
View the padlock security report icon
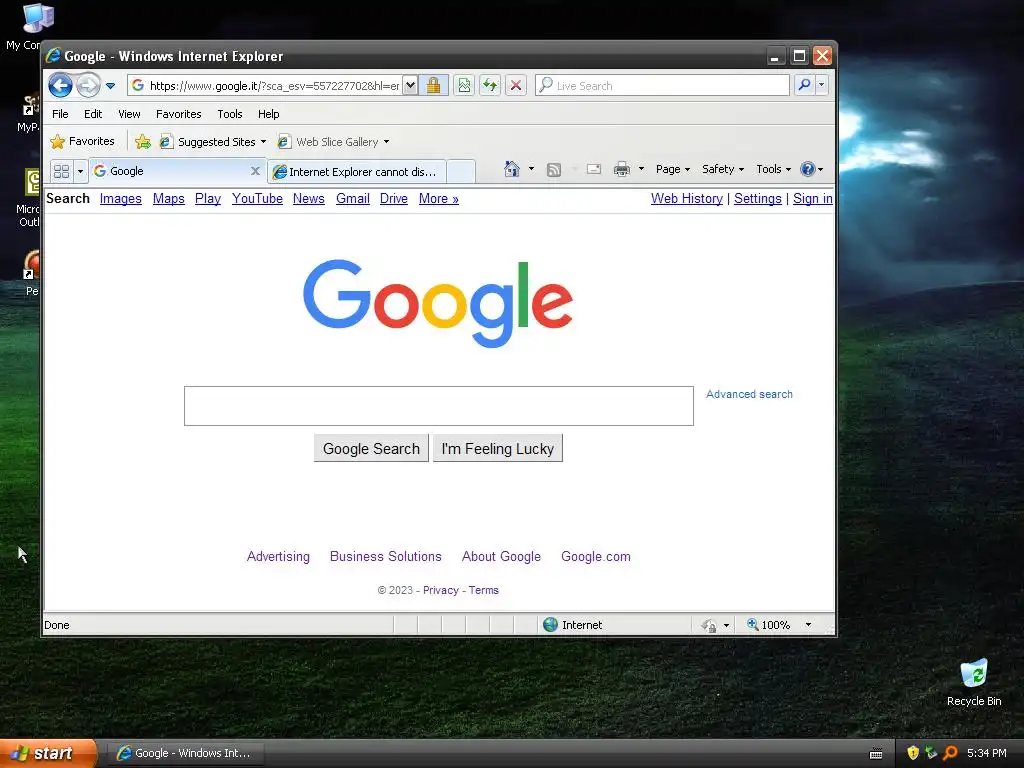pyautogui.click(x=434, y=86)
